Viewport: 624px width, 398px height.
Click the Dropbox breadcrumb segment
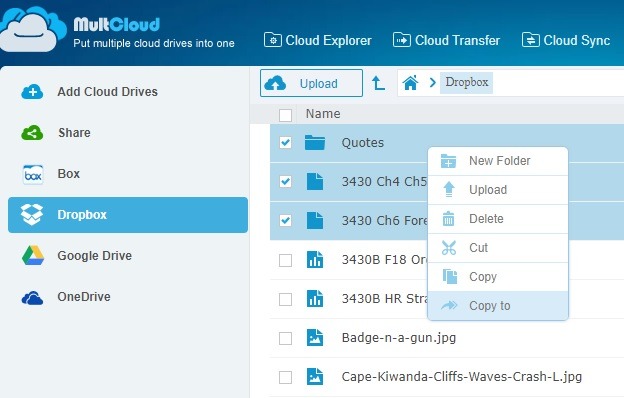tap(466, 83)
